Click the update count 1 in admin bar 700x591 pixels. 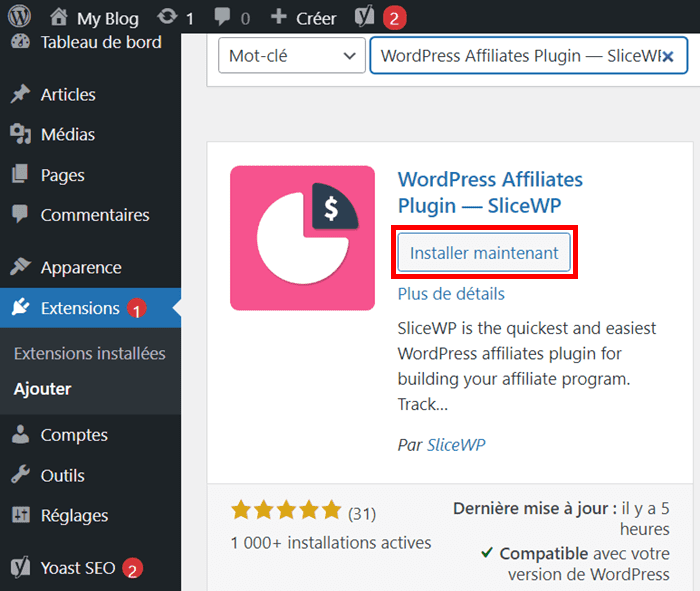tap(190, 19)
